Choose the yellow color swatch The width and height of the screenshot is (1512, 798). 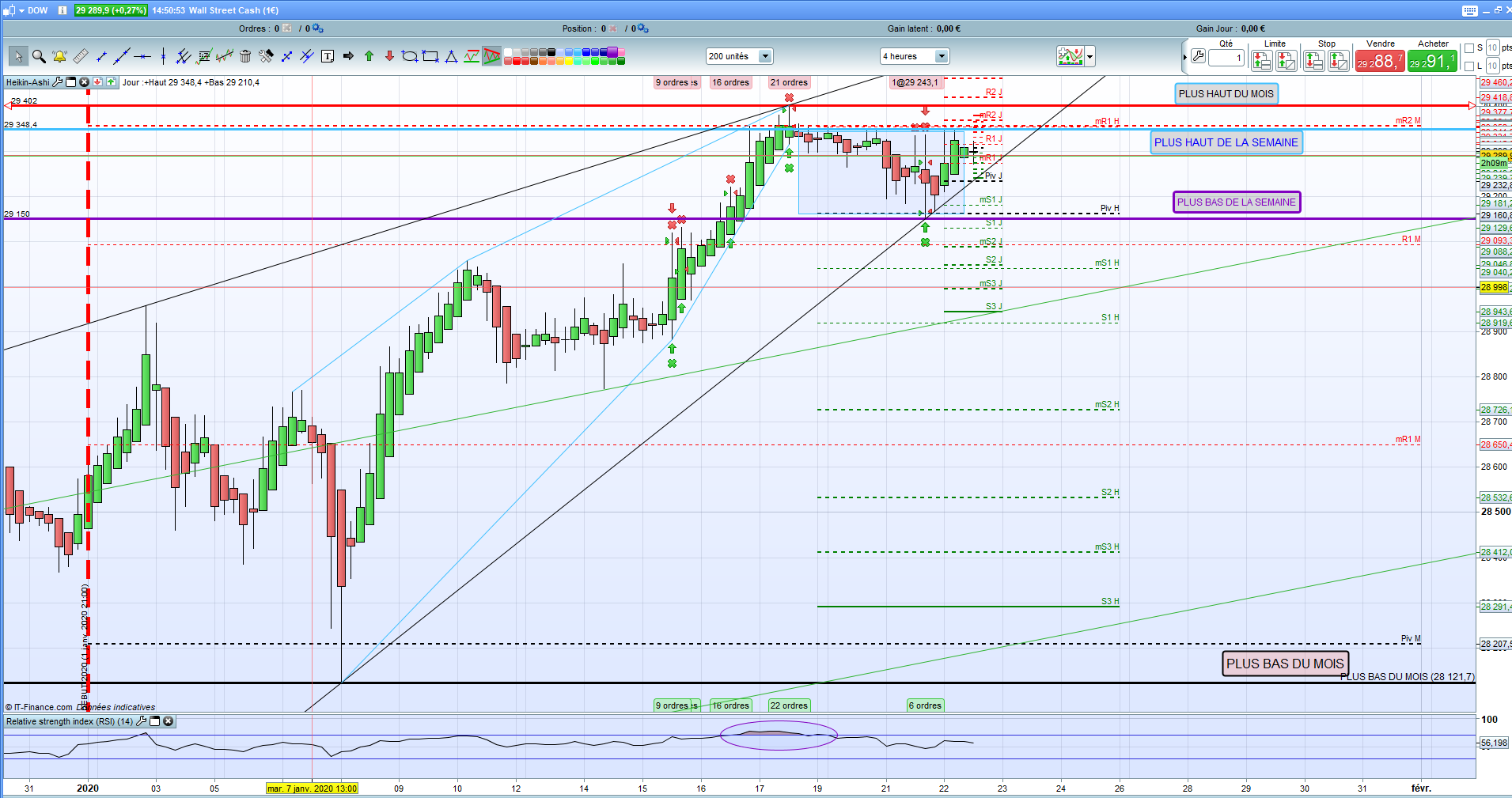point(569,60)
